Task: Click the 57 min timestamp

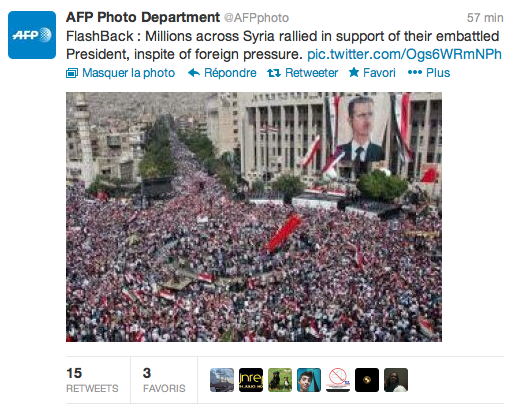Action: 485,18
